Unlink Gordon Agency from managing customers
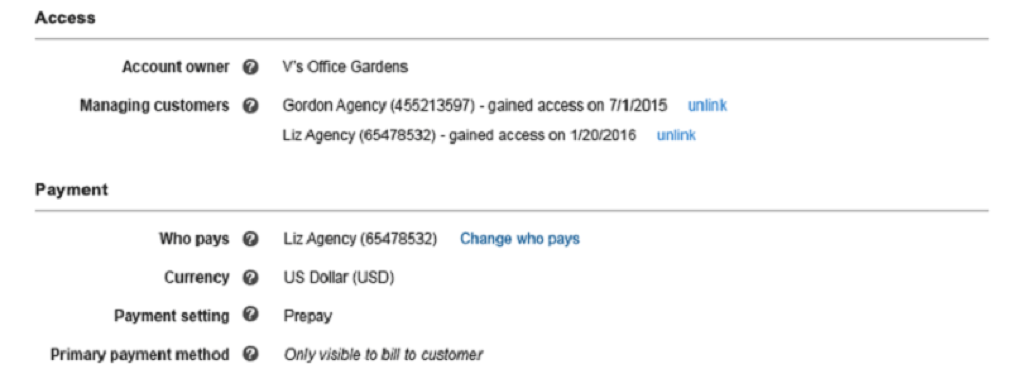Image resolution: width=1011 pixels, height=381 pixels. pos(707,106)
